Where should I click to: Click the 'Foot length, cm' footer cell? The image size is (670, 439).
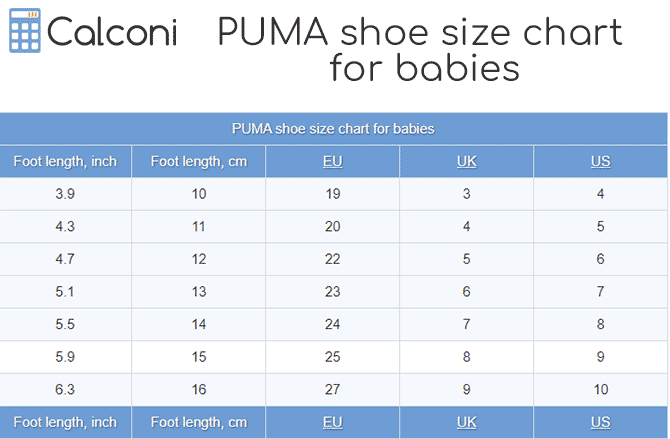point(199,422)
